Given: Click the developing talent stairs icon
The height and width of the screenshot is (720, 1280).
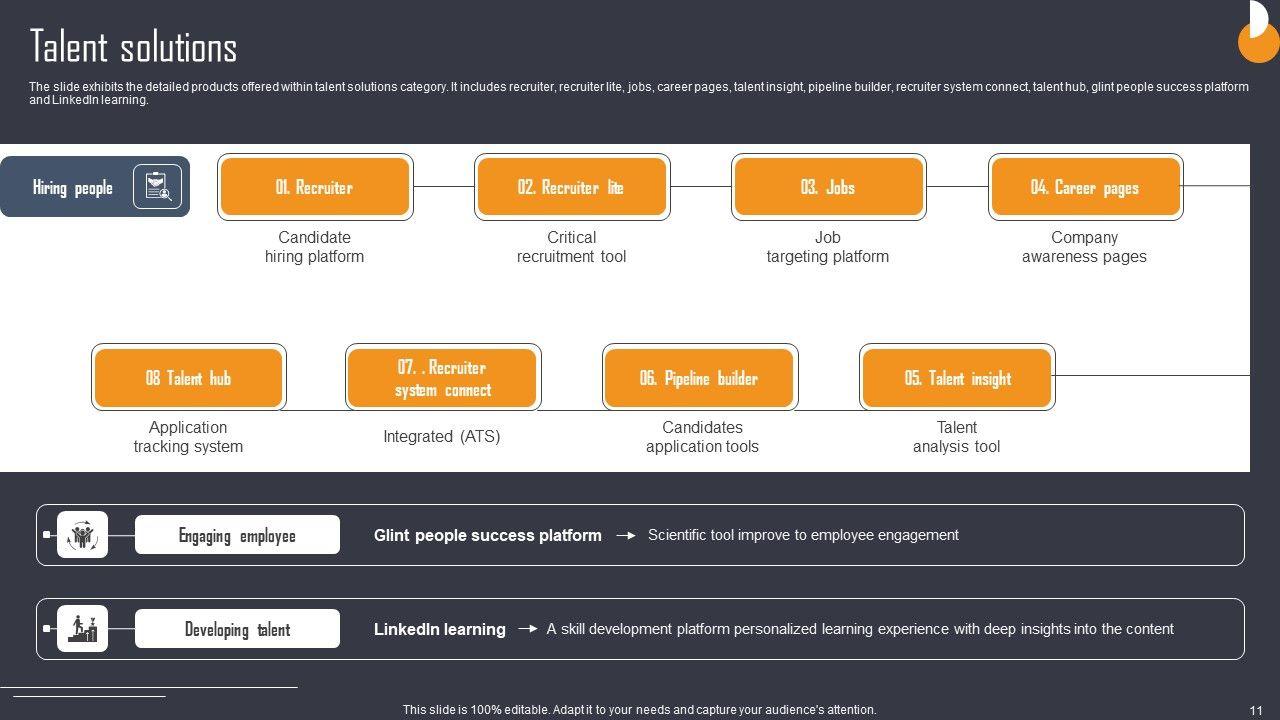Looking at the screenshot, I should click(82, 629).
